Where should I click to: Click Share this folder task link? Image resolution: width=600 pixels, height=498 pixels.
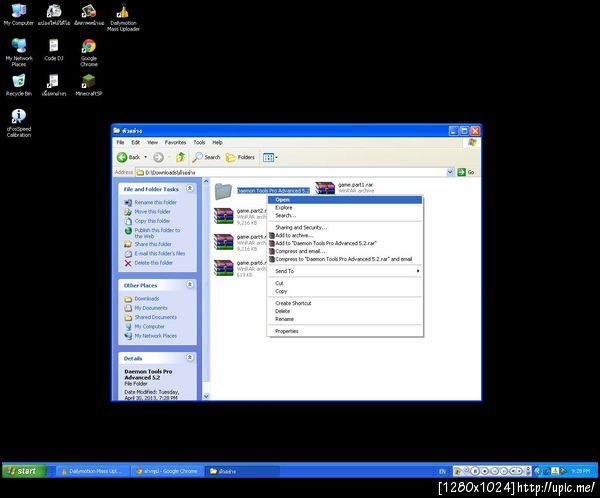[x=153, y=244]
